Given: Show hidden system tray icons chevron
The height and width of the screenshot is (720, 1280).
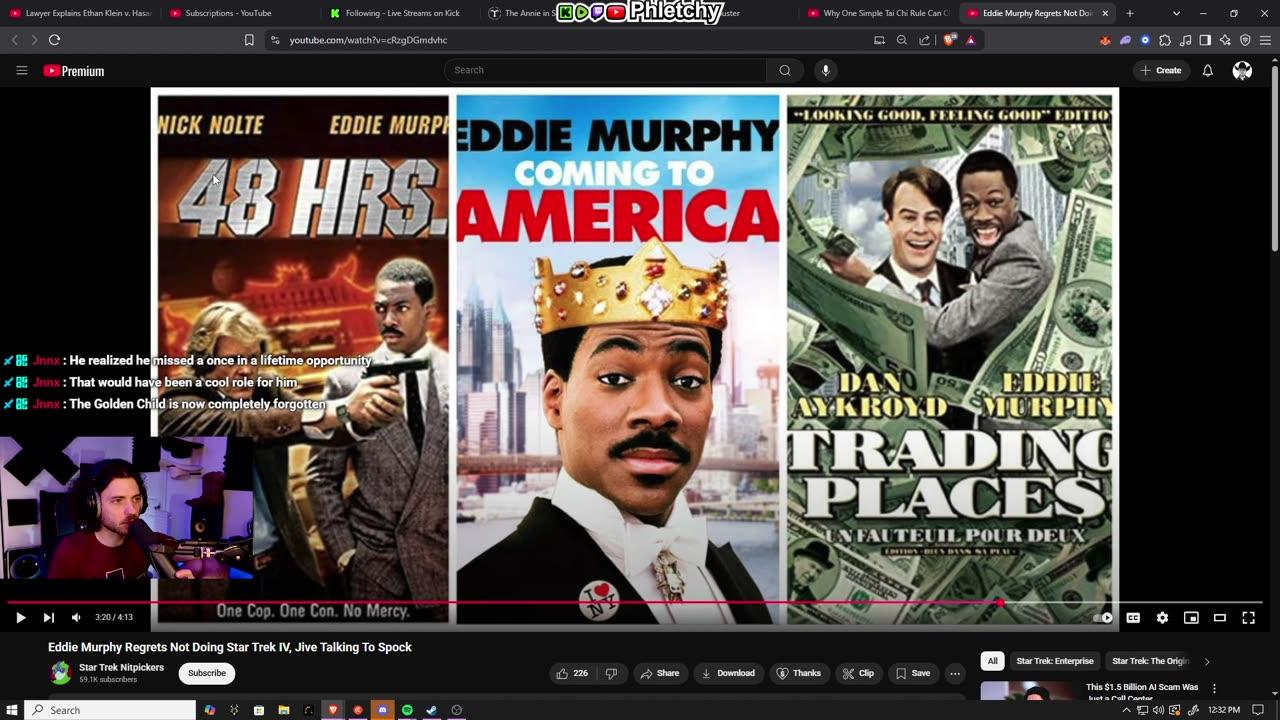Looking at the screenshot, I should coord(1126,710).
